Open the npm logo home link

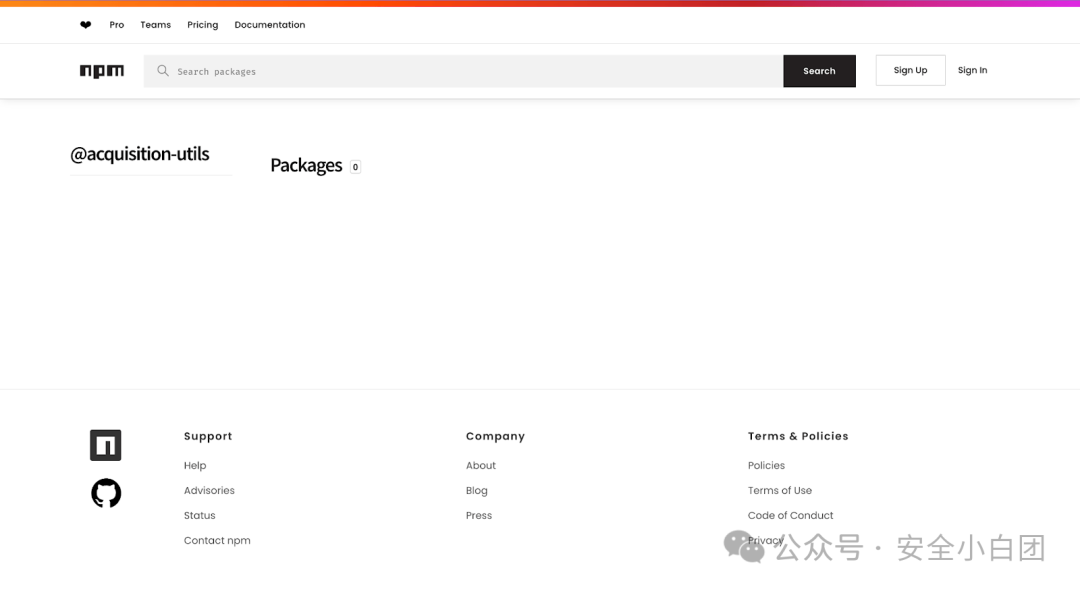pyautogui.click(x=102, y=71)
